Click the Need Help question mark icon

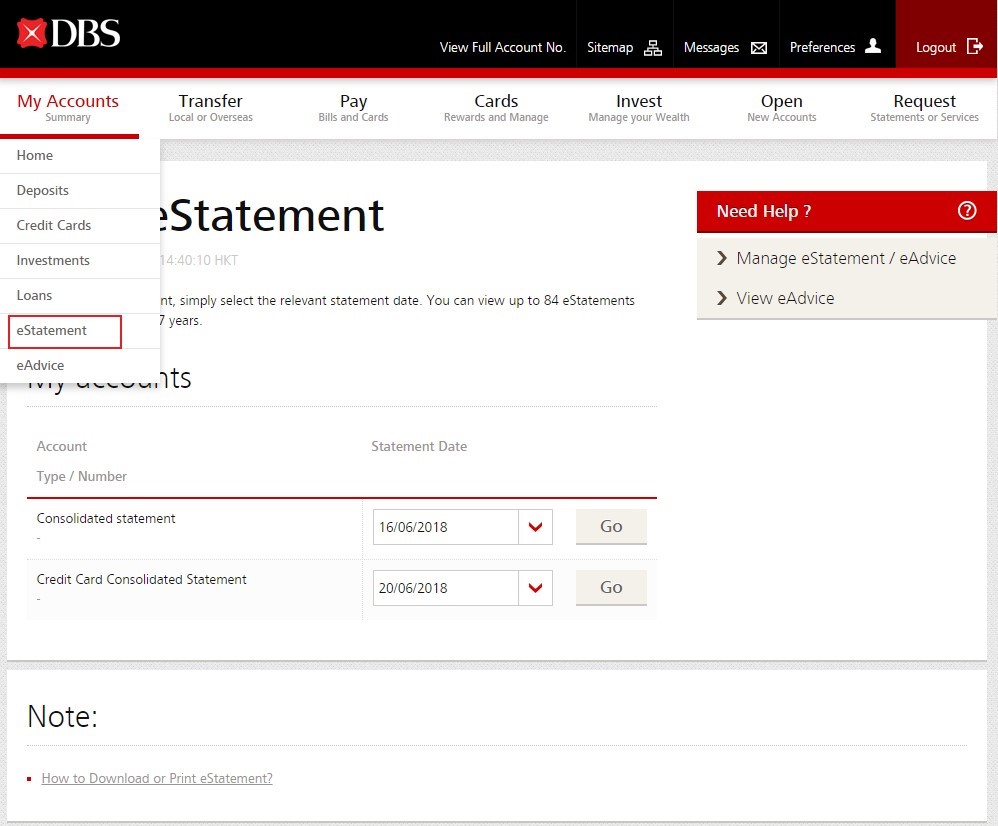[x=966, y=211]
